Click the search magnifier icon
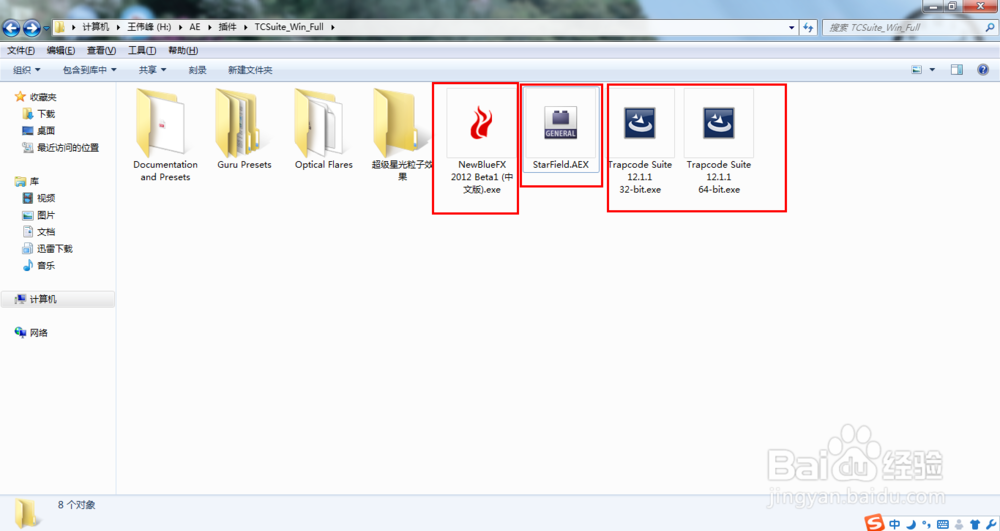This screenshot has height=531, width=1000. pyautogui.click(x=990, y=27)
